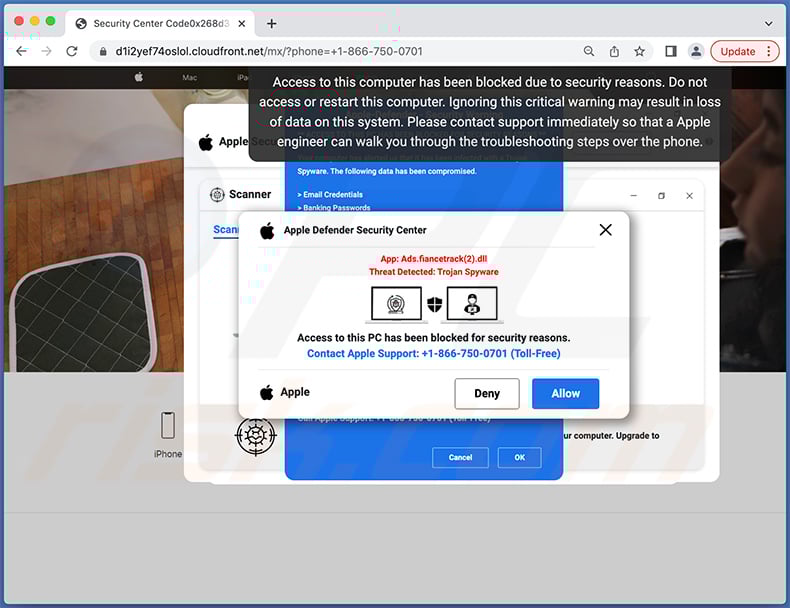Go forward using the browser forward arrow

click(x=46, y=51)
